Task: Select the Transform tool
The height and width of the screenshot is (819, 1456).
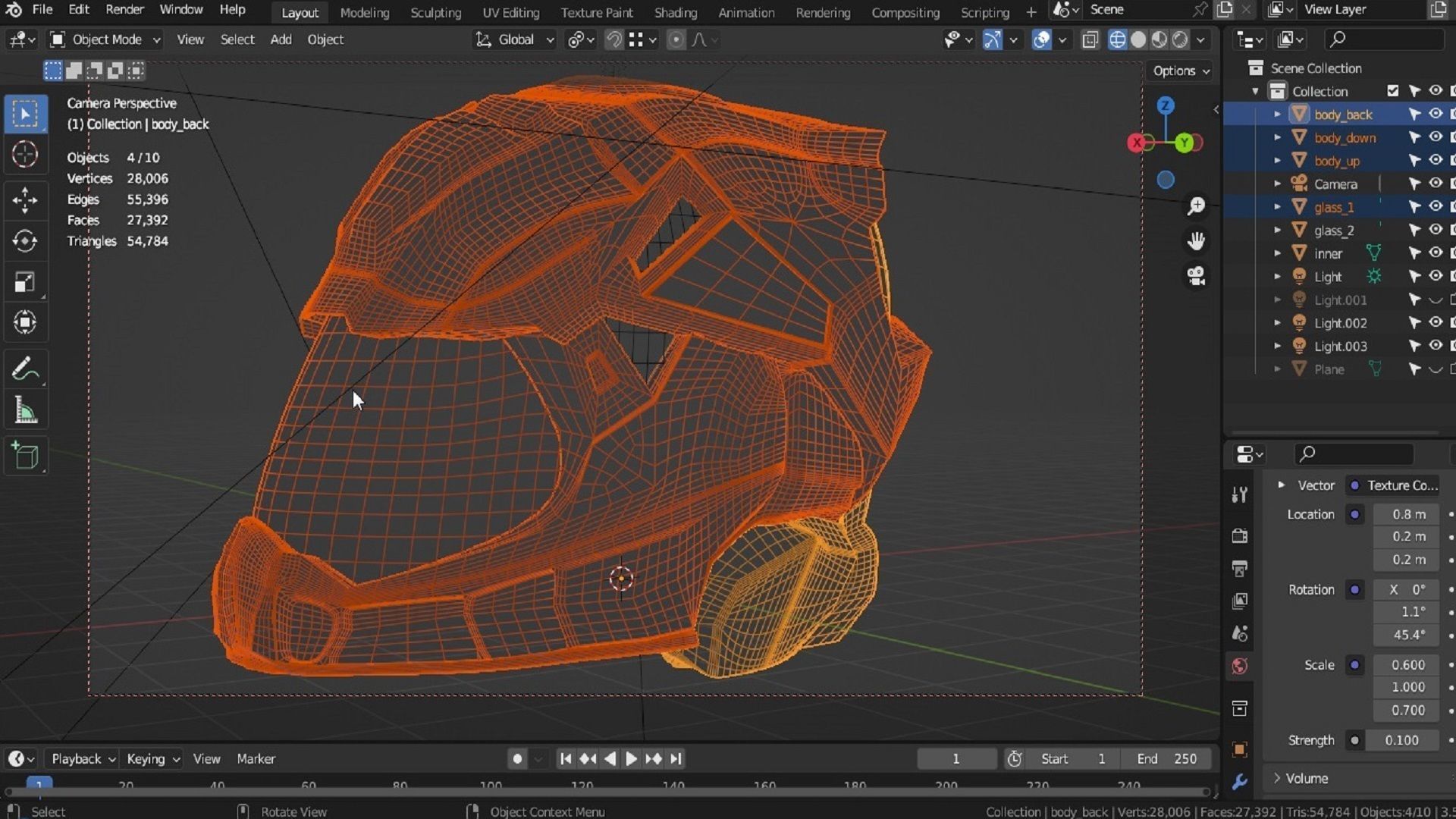Action: coord(25,323)
